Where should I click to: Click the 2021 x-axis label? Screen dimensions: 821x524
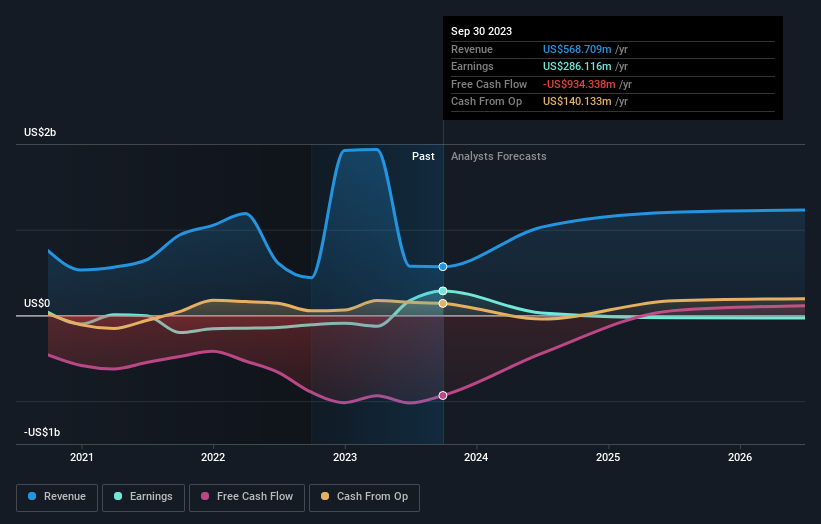click(x=82, y=458)
